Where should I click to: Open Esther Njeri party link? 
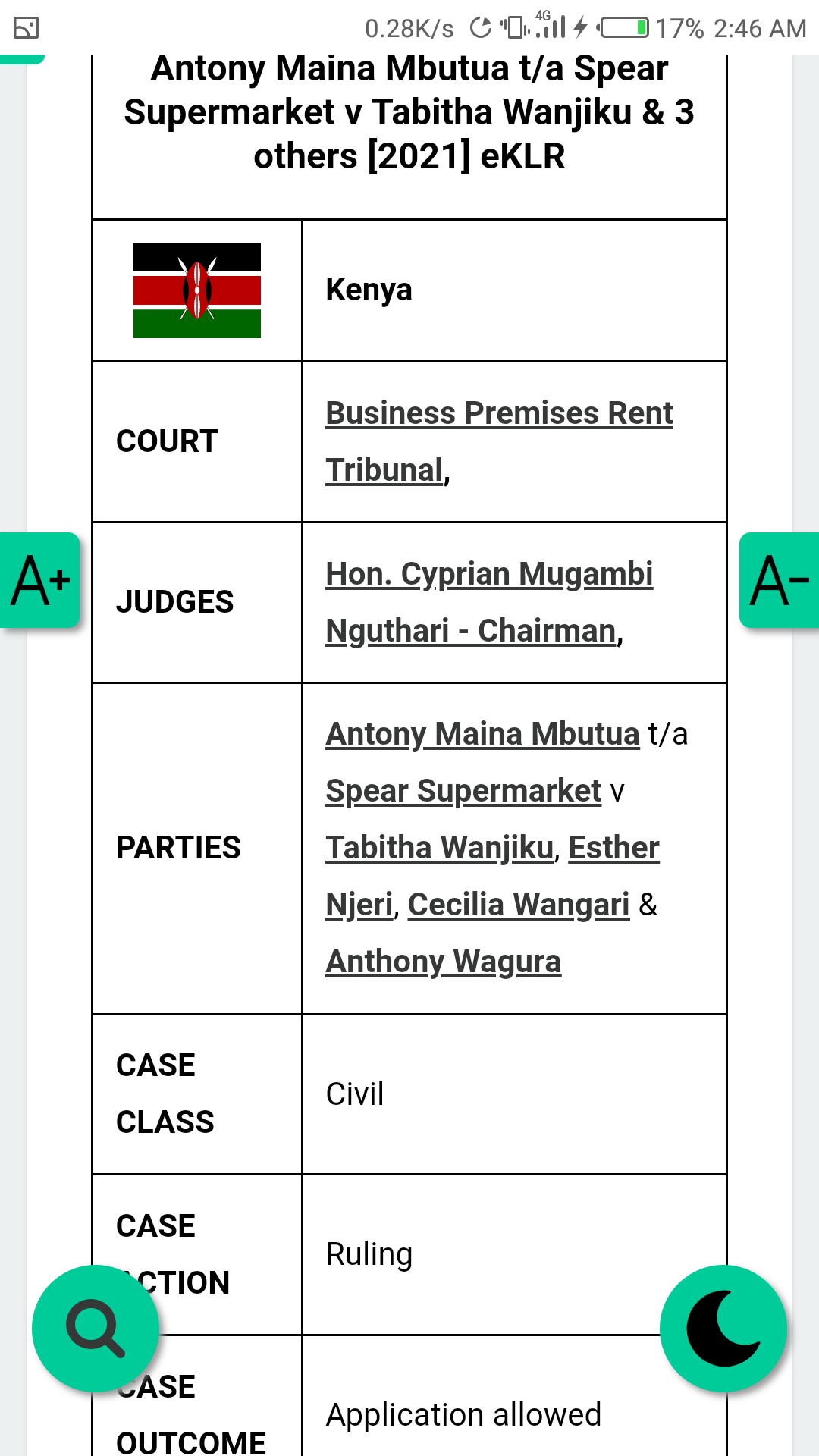[x=613, y=848]
